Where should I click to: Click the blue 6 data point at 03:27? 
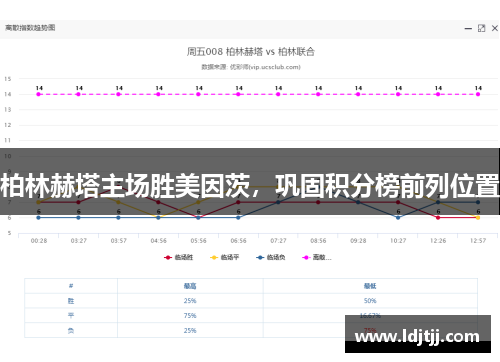click(x=78, y=218)
